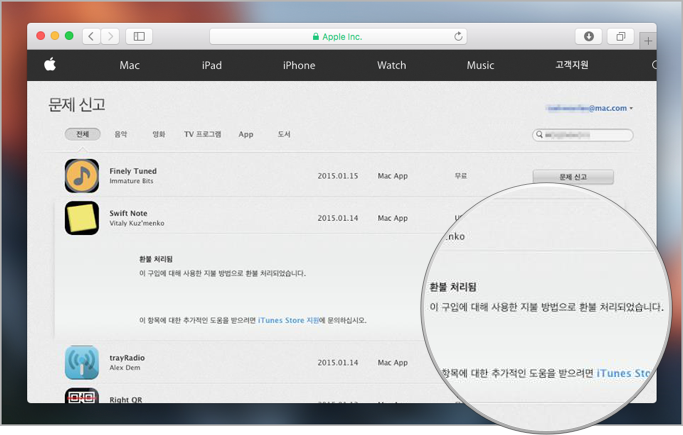Open the iPad menu item
The image size is (683, 435).
coord(212,65)
